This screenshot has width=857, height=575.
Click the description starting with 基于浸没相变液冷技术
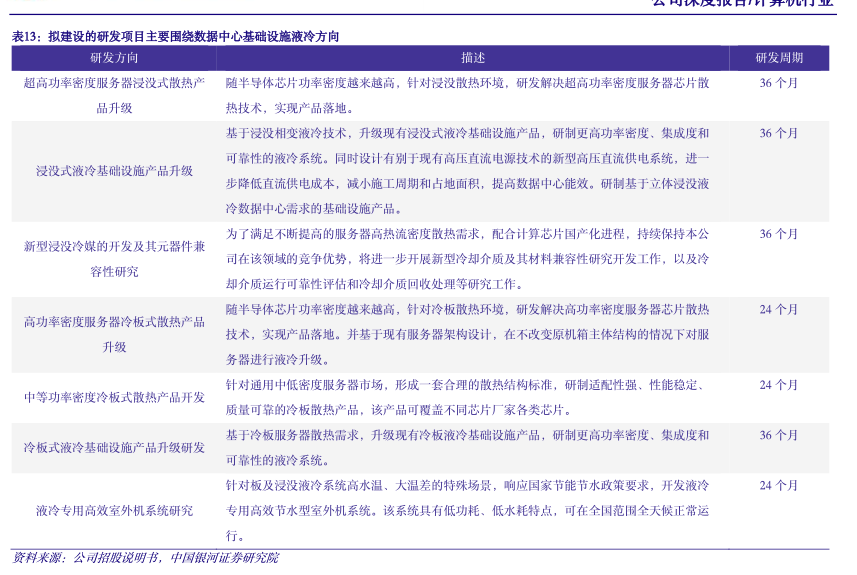467,171
